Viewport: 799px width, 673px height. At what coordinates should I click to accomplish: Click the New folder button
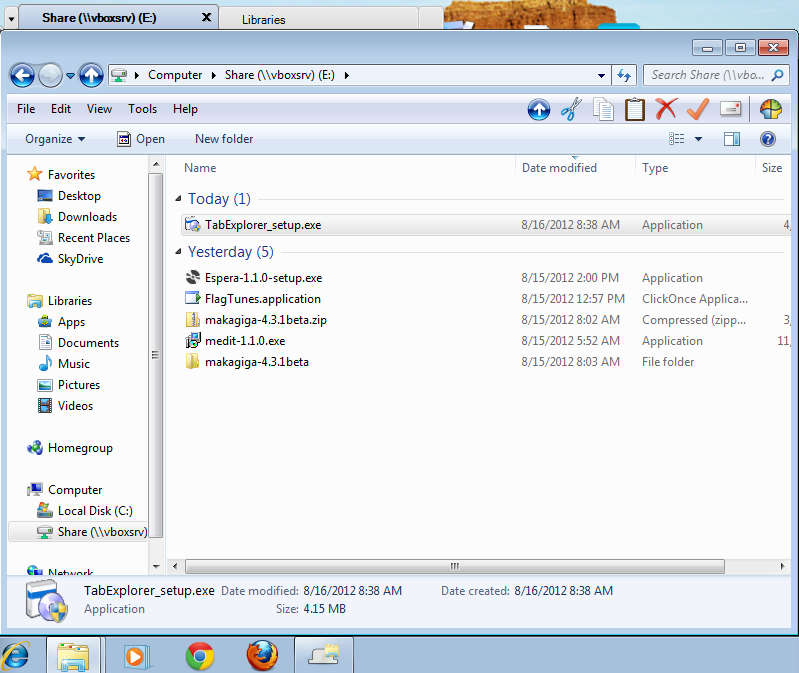click(224, 139)
